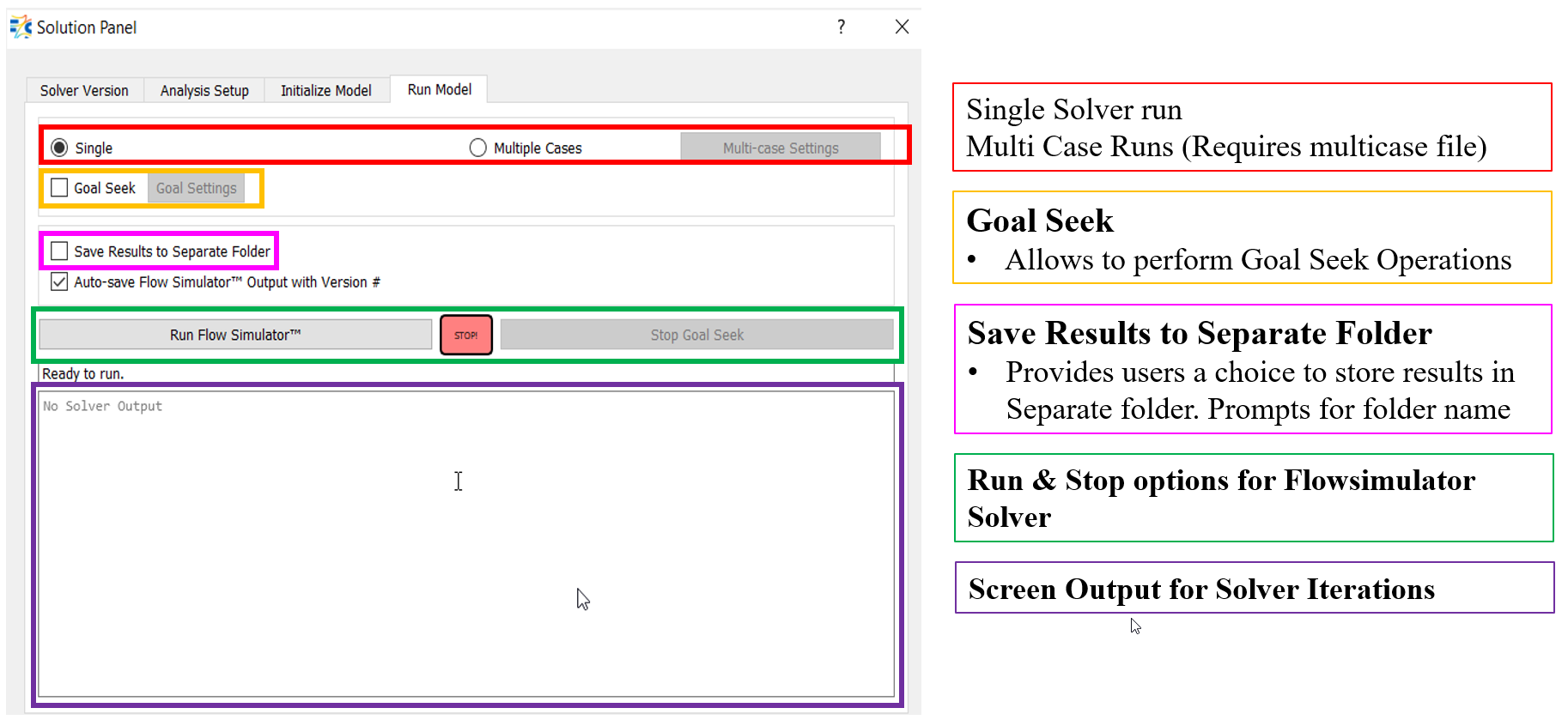
Task: Switch to the Solver Version tab
Action: pos(84,90)
